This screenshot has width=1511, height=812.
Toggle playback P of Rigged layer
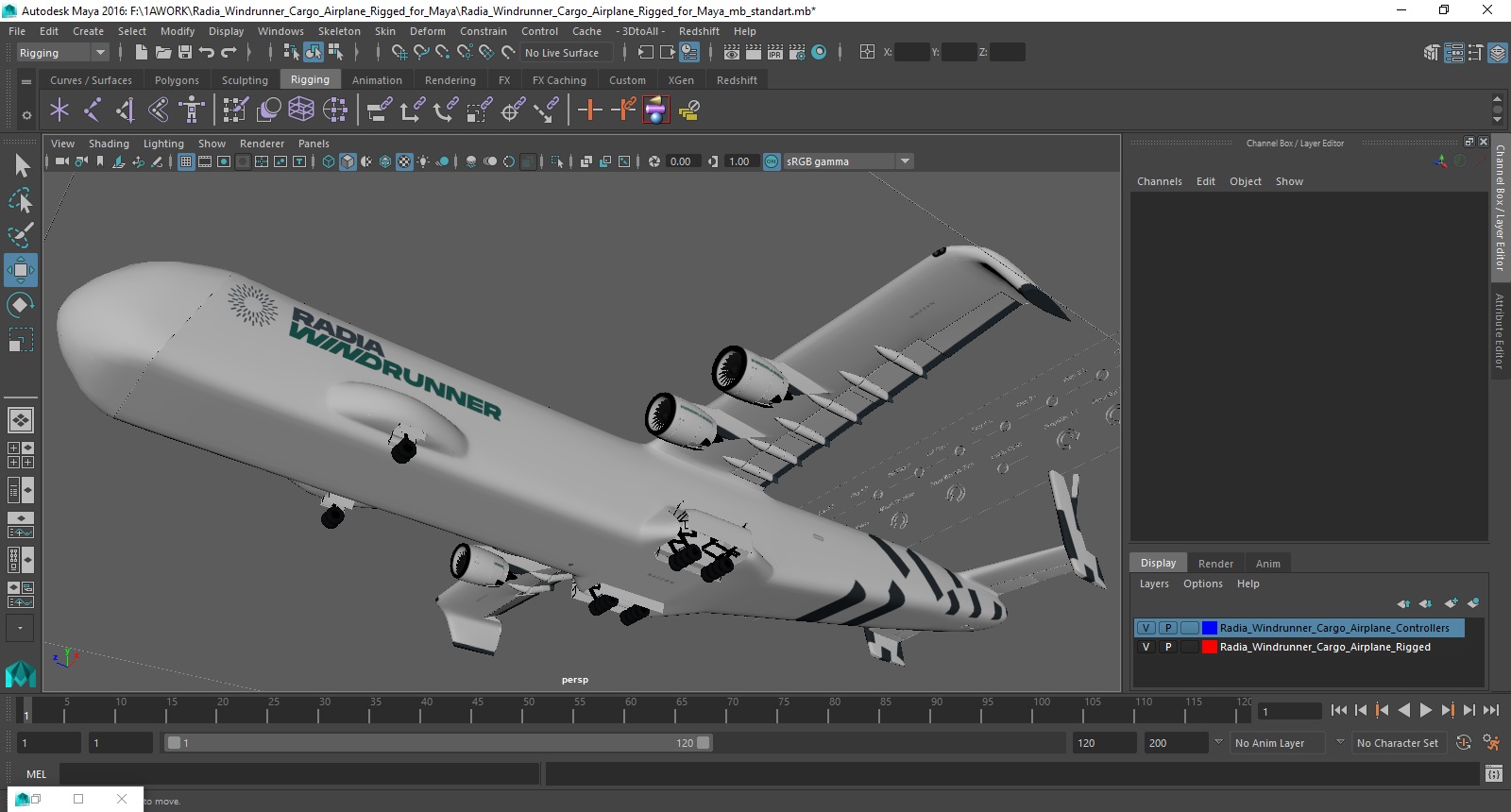(1168, 647)
